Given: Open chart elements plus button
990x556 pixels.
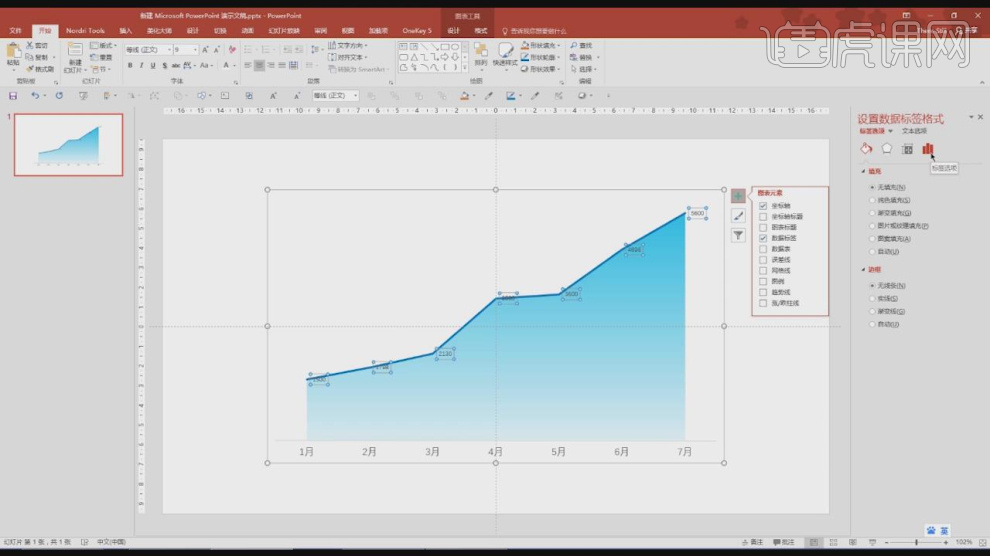Looking at the screenshot, I should pyautogui.click(x=737, y=196).
